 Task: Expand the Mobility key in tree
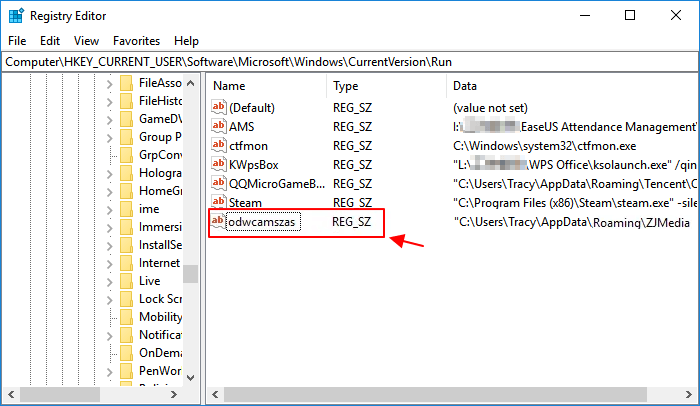click(x=110, y=317)
